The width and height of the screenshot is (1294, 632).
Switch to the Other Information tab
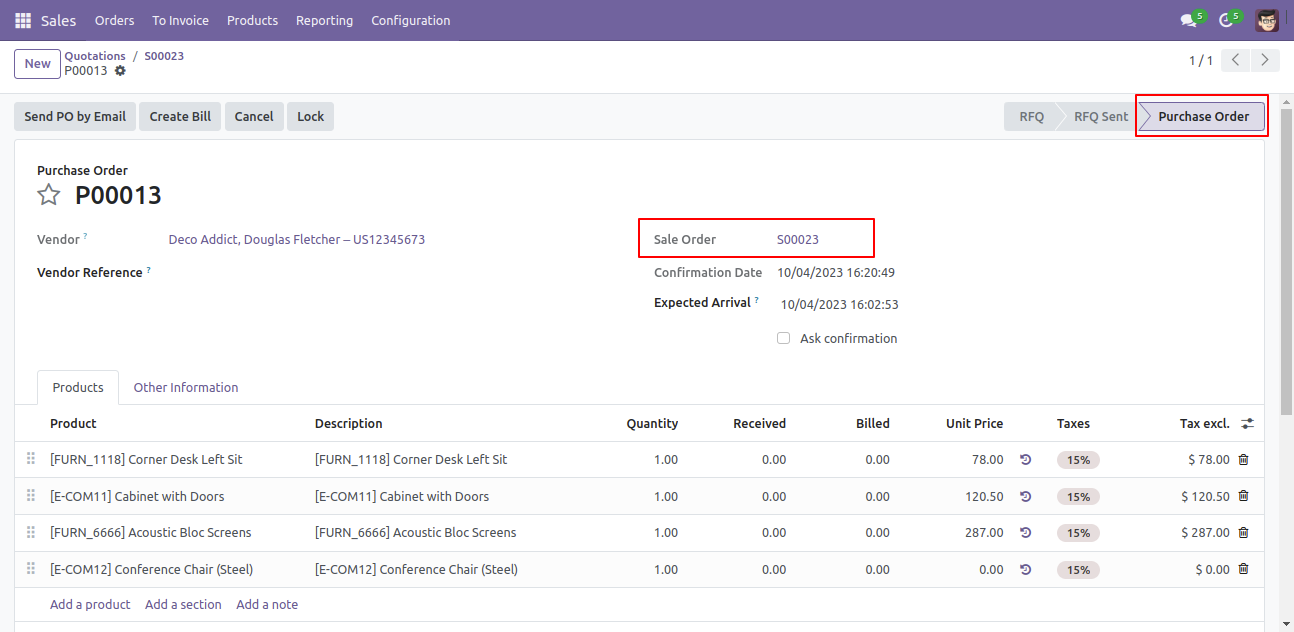click(186, 387)
